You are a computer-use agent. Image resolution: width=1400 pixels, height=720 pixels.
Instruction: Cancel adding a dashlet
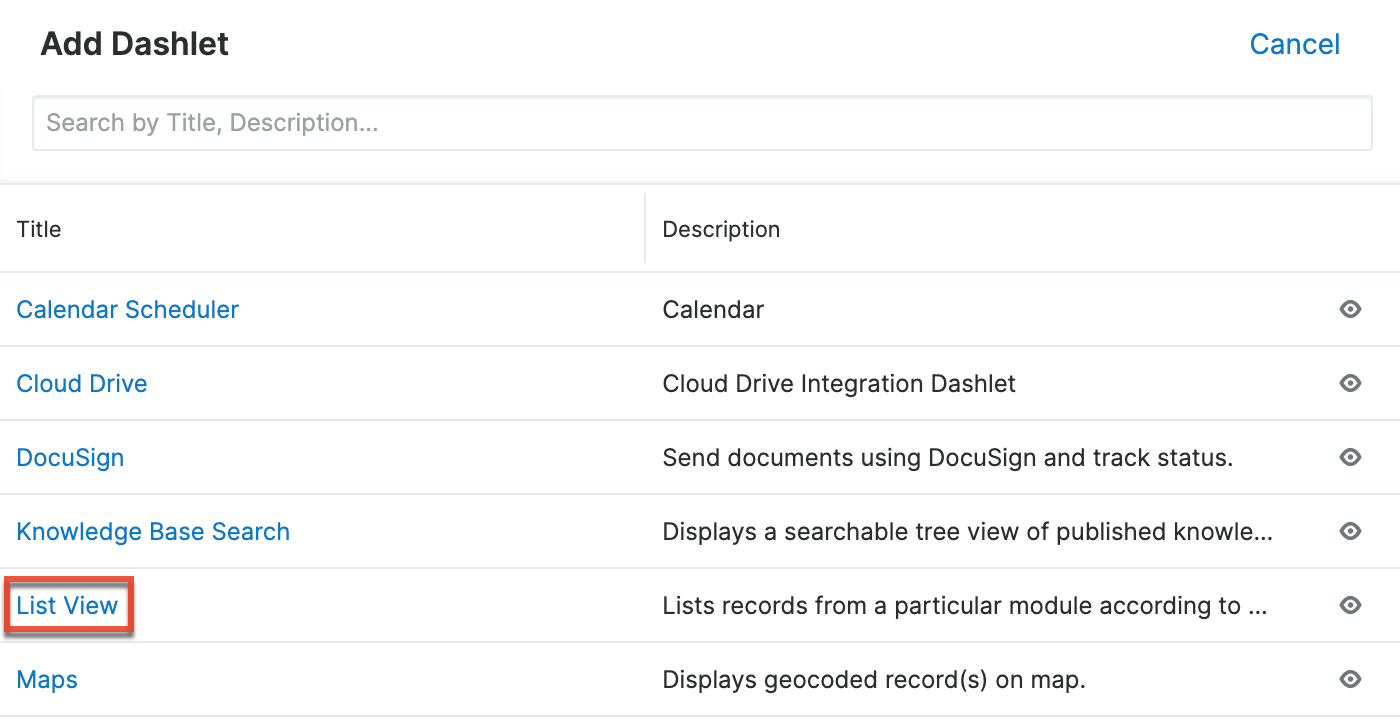point(1294,44)
